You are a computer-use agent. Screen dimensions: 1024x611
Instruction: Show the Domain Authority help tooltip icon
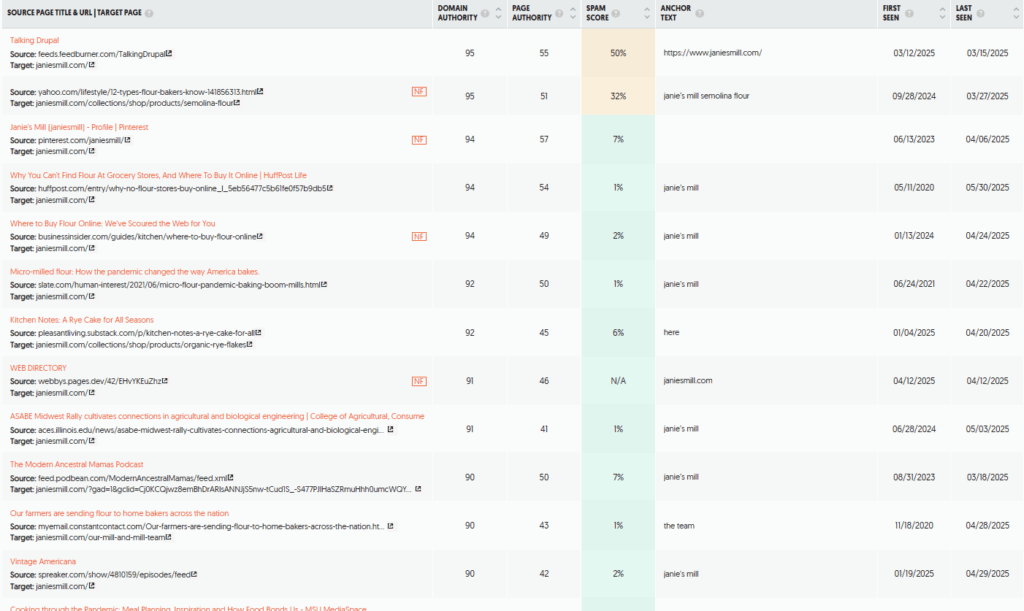coord(485,14)
